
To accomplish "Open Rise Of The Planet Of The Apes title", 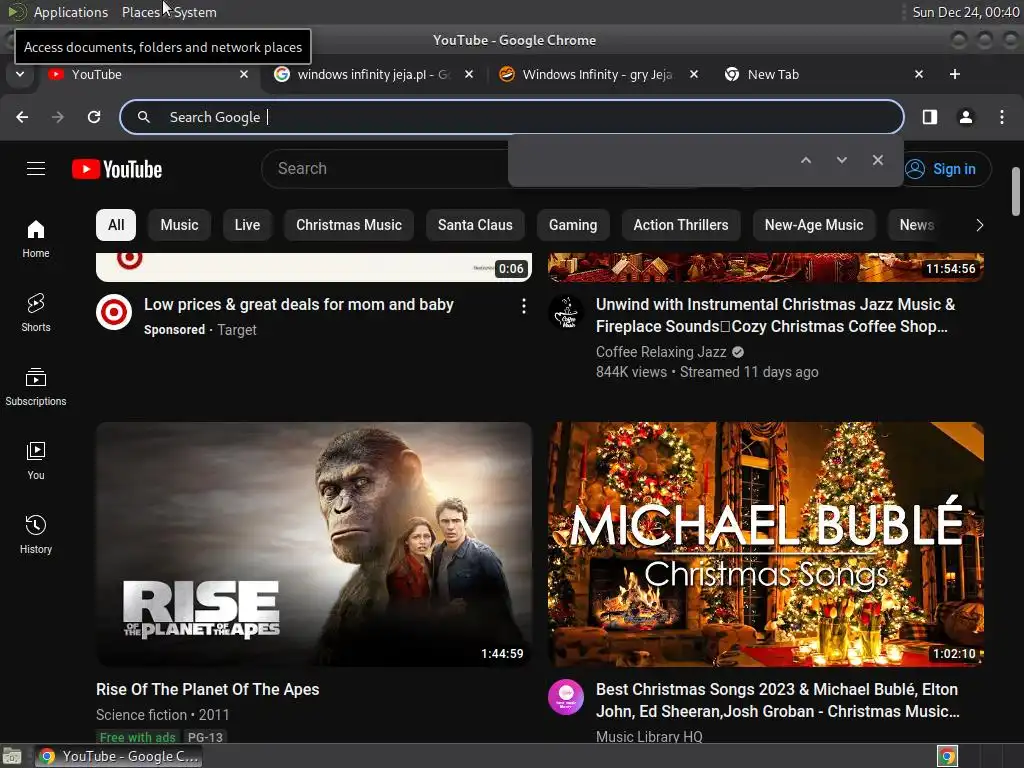I will 208,690.
